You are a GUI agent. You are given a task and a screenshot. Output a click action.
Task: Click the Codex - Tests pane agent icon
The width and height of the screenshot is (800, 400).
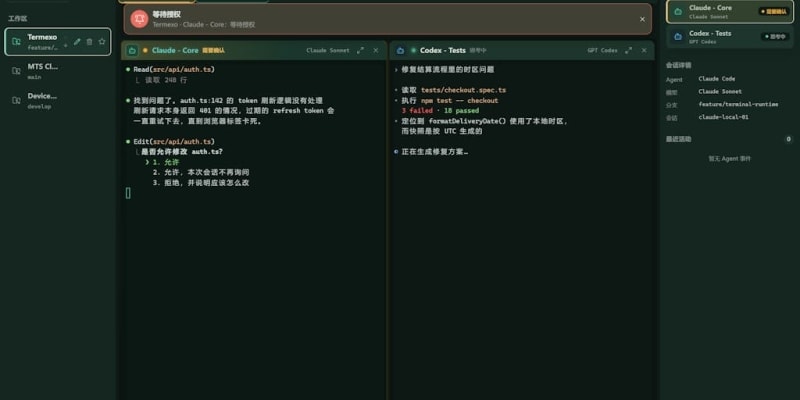pyautogui.click(x=401, y=51)
